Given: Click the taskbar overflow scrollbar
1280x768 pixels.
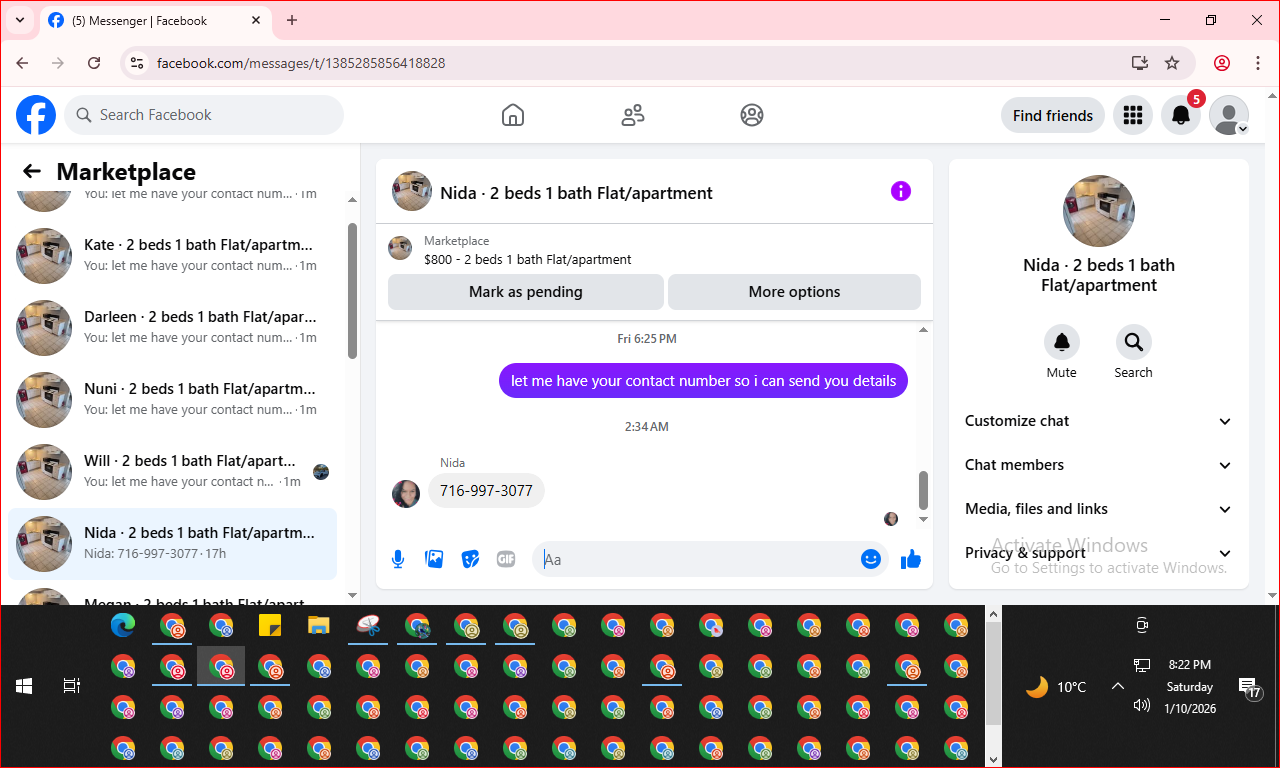Looking at the screenshot, I should [x=992, y=673].
